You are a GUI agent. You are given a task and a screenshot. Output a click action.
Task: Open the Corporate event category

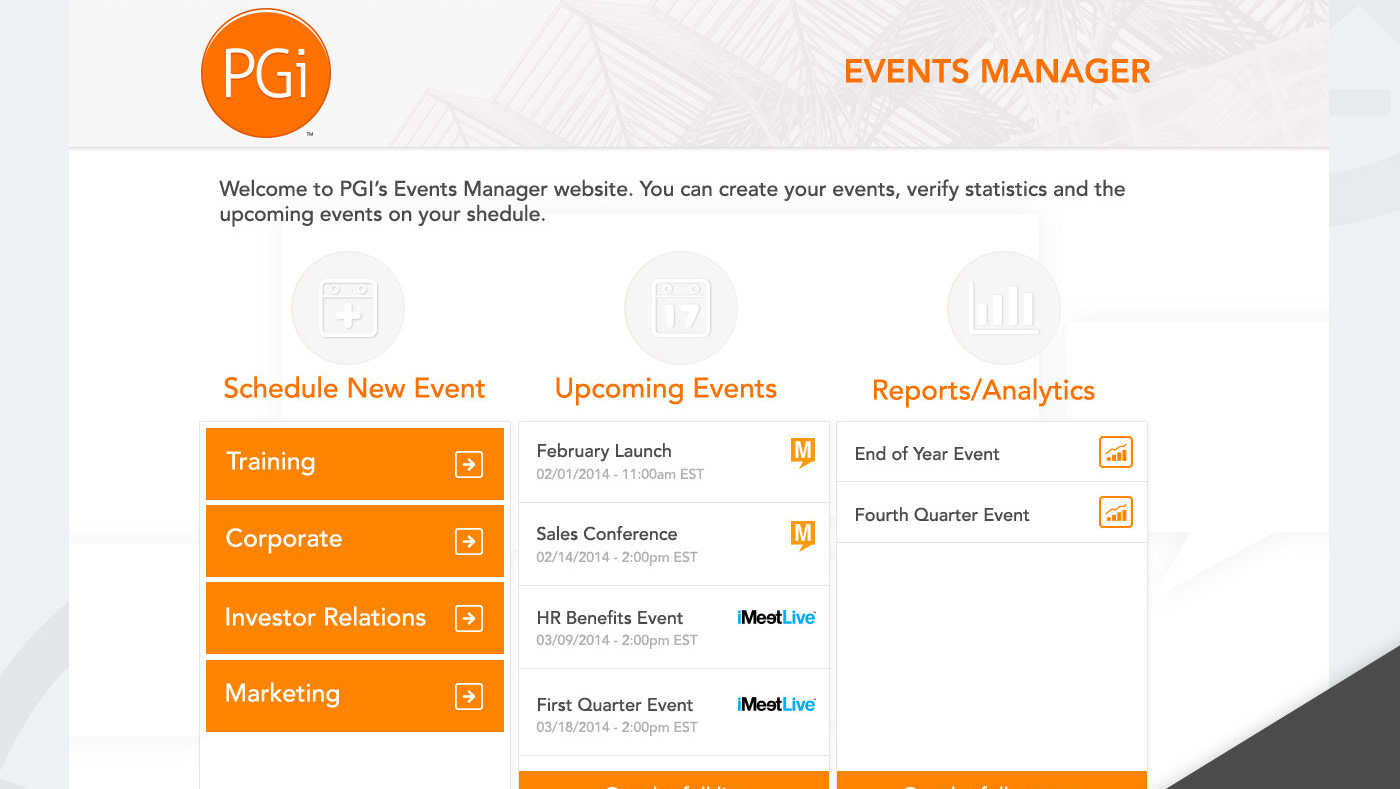[355, 541]
